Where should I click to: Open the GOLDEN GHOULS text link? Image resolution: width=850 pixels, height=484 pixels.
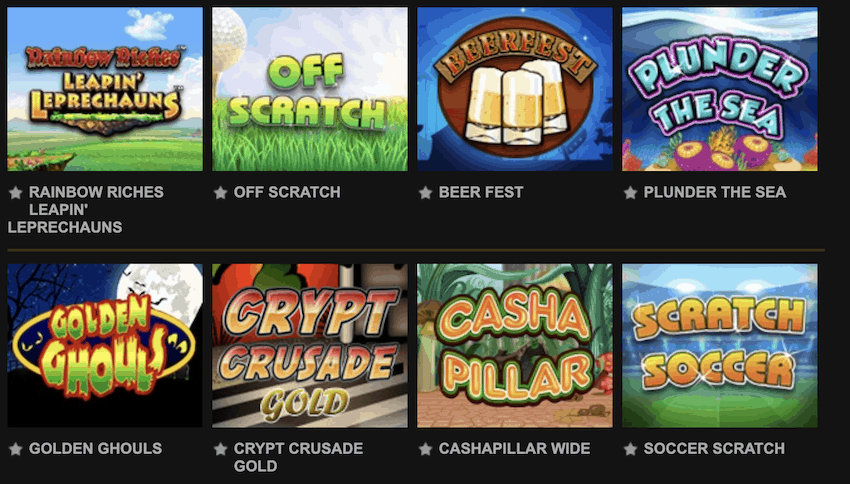point(95,449)
